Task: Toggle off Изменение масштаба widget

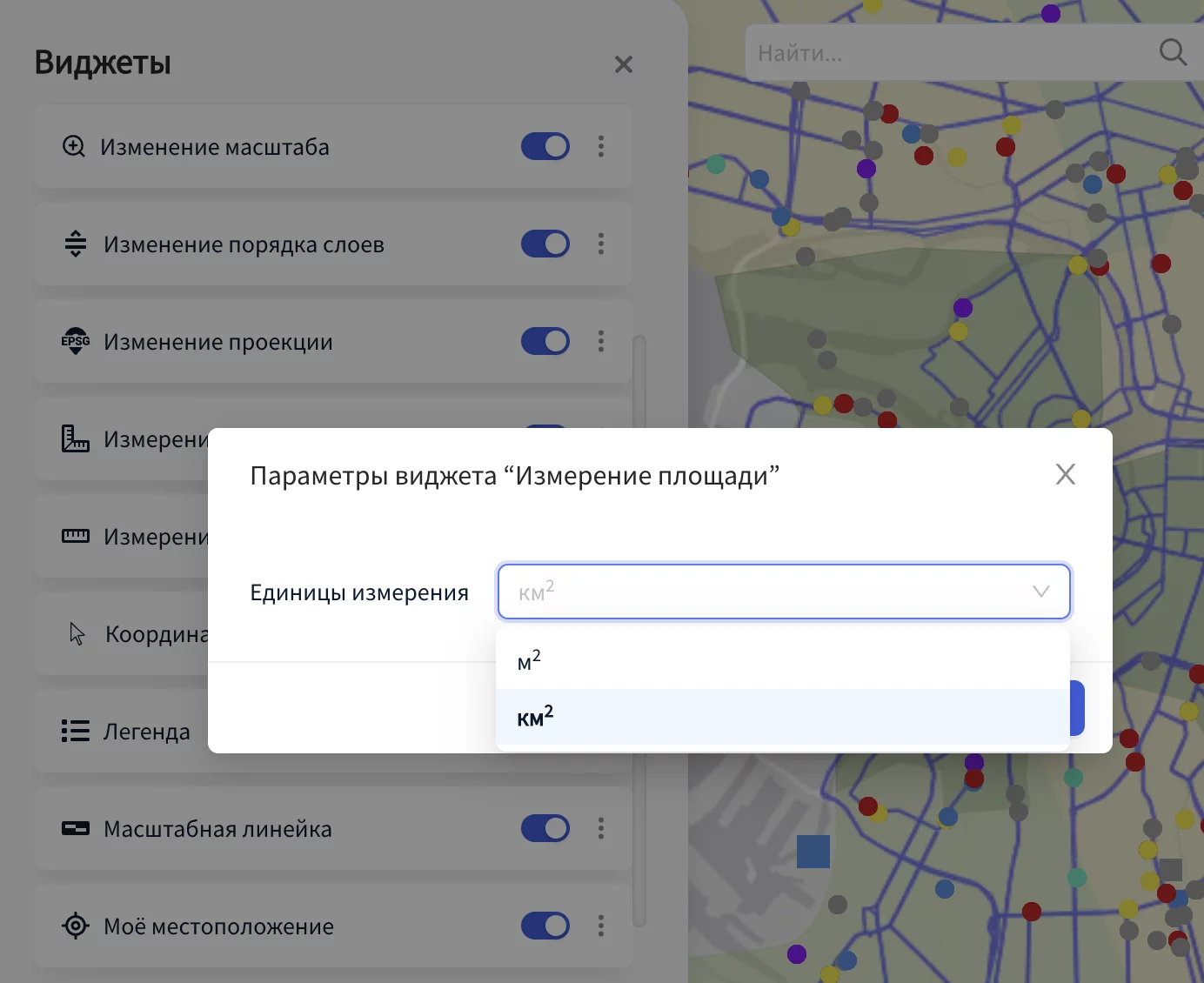Action: [x=545, y=146]
